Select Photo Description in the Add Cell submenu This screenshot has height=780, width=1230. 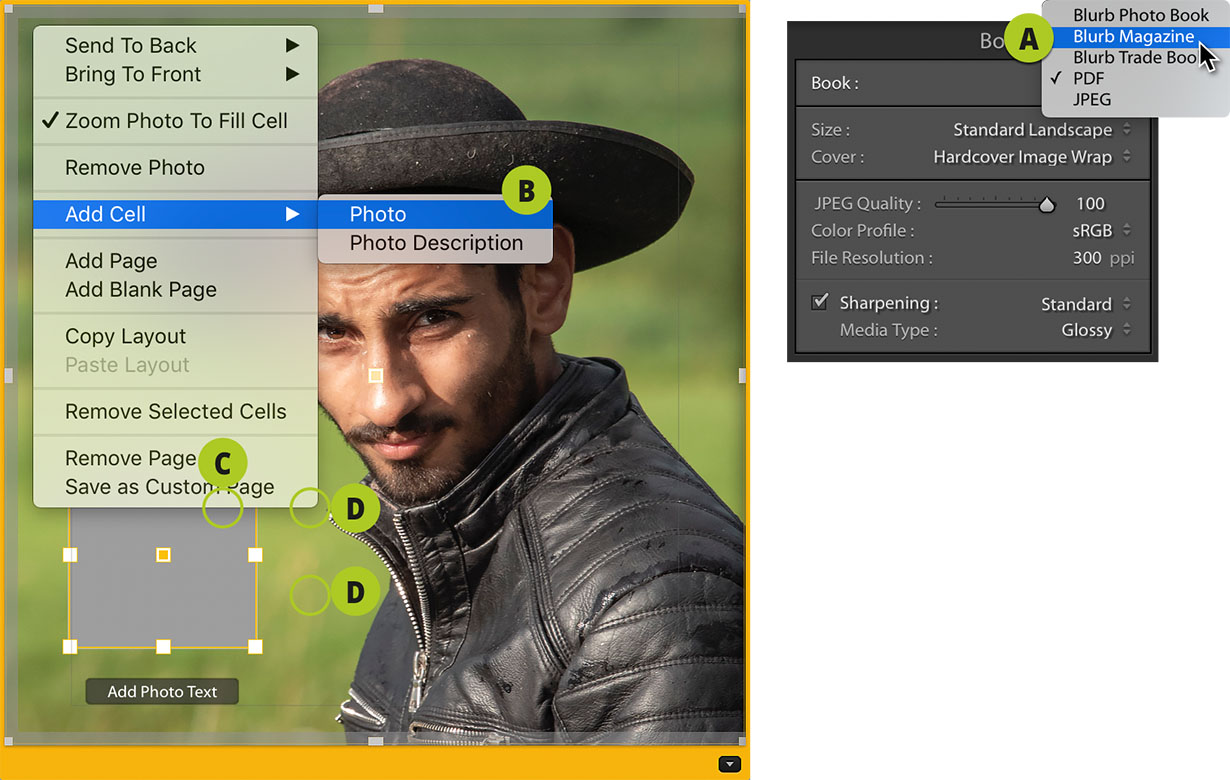(x=435, y=243)
